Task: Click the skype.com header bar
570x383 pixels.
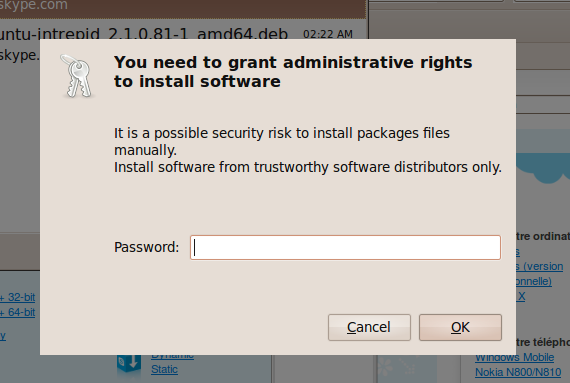Action: (182, 7)
